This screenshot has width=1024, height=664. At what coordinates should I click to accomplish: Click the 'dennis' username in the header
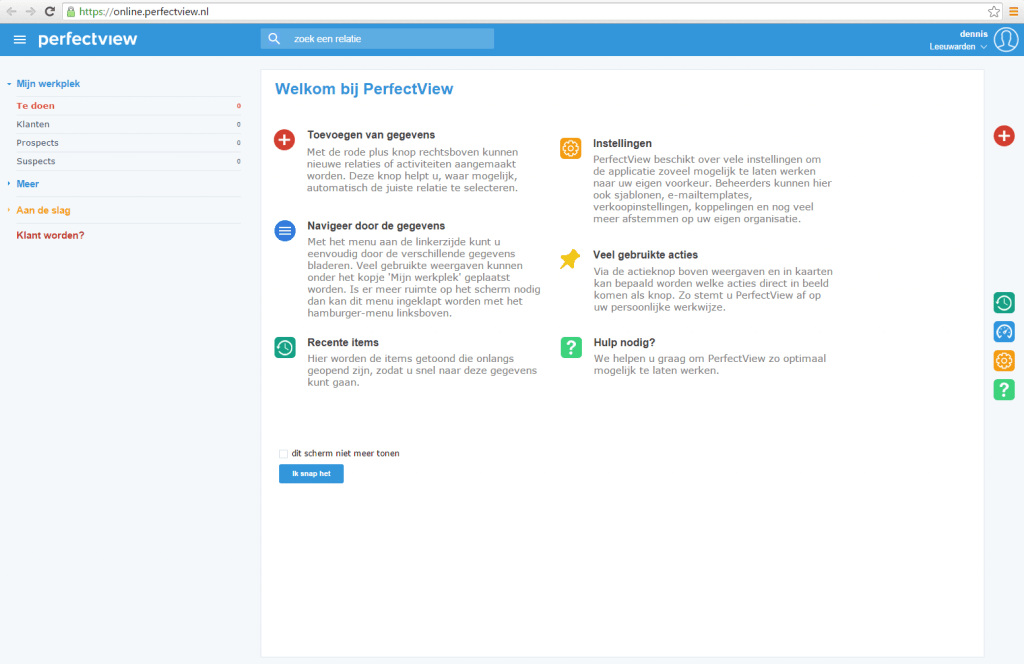click(x=974, y=34)
